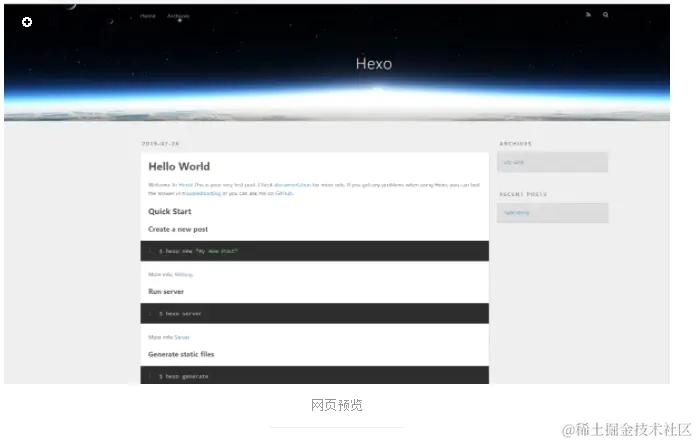Click the Recent Posts sidebar heading
The width and height of the screenshot is (697, 443).
click(x=523, y=194)
